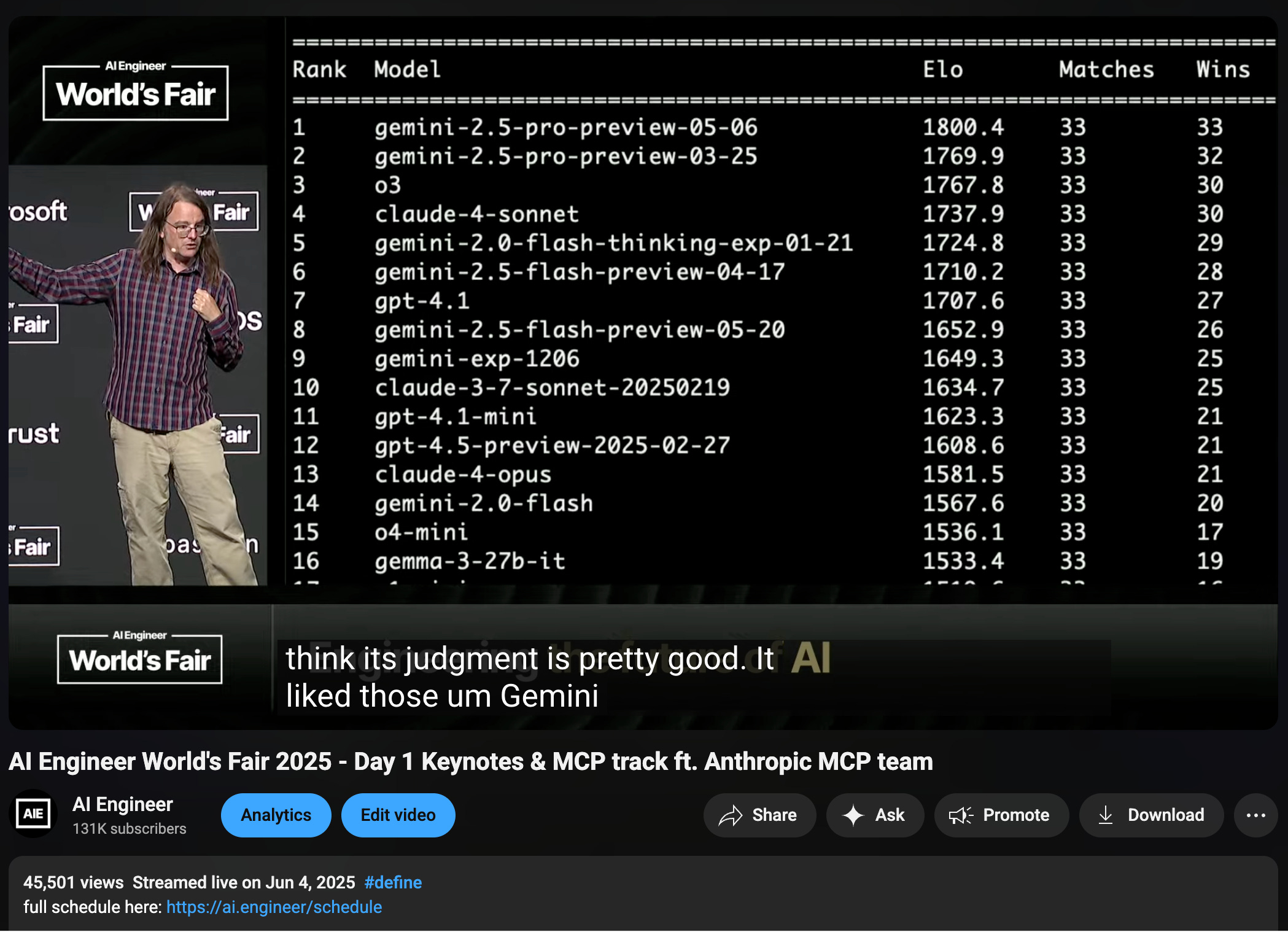Open the #define hashtag link
The width and height of the screenshot is (1288, 932).
(393, 882)
